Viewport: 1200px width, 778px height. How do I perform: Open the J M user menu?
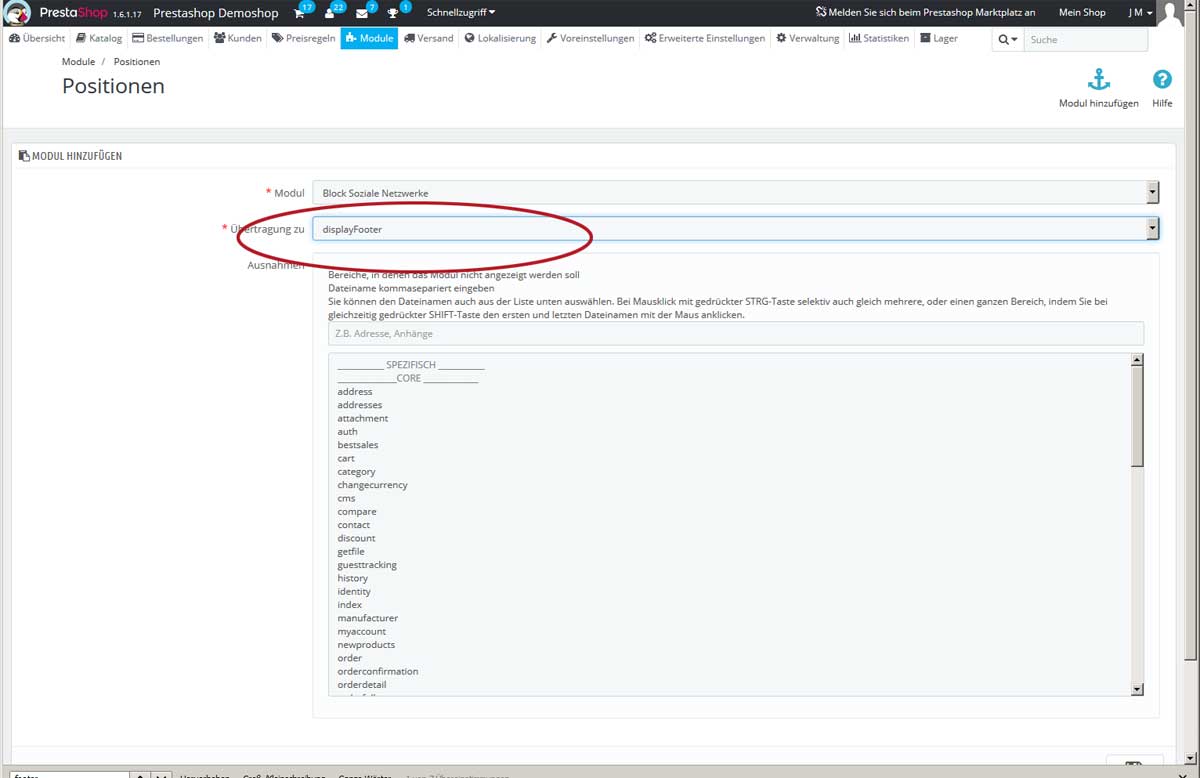1141,13
